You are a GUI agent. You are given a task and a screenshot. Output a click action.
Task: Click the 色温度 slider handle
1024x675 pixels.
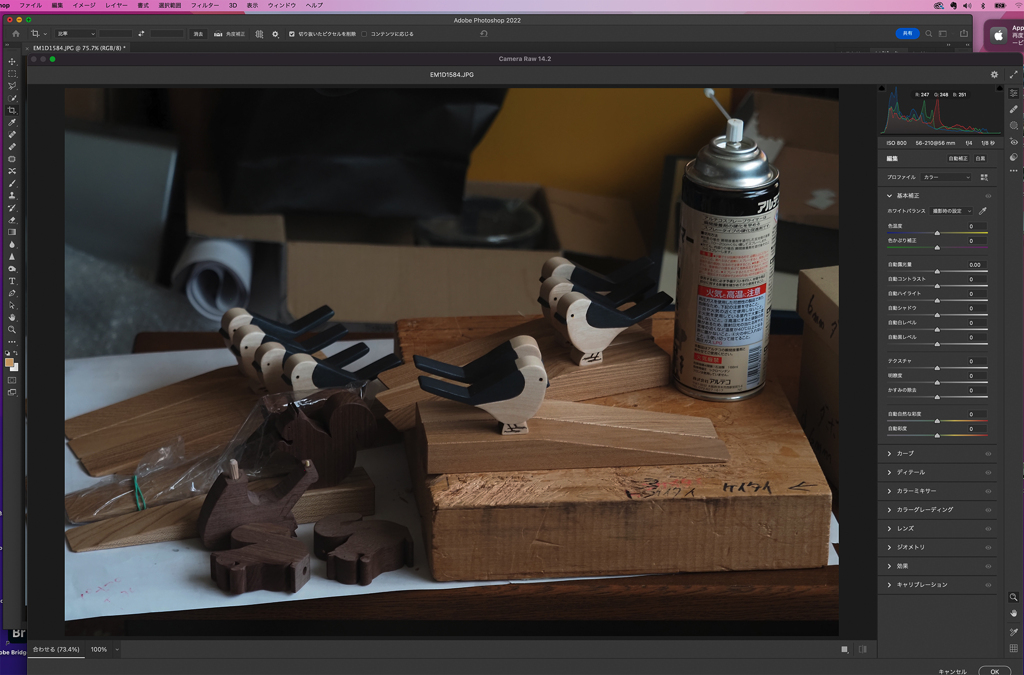(937, 233)
